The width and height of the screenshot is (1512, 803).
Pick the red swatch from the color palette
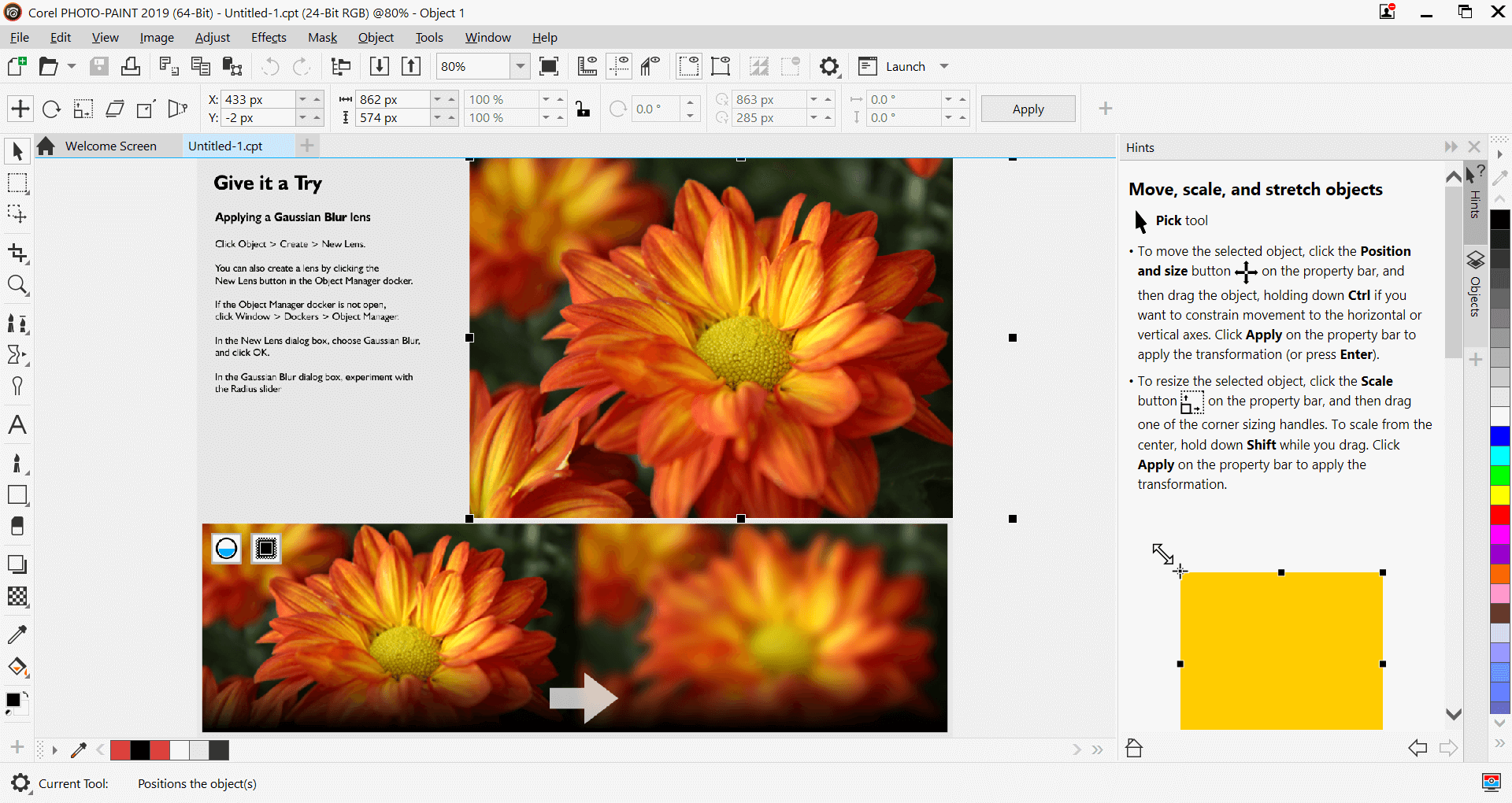1500,516
